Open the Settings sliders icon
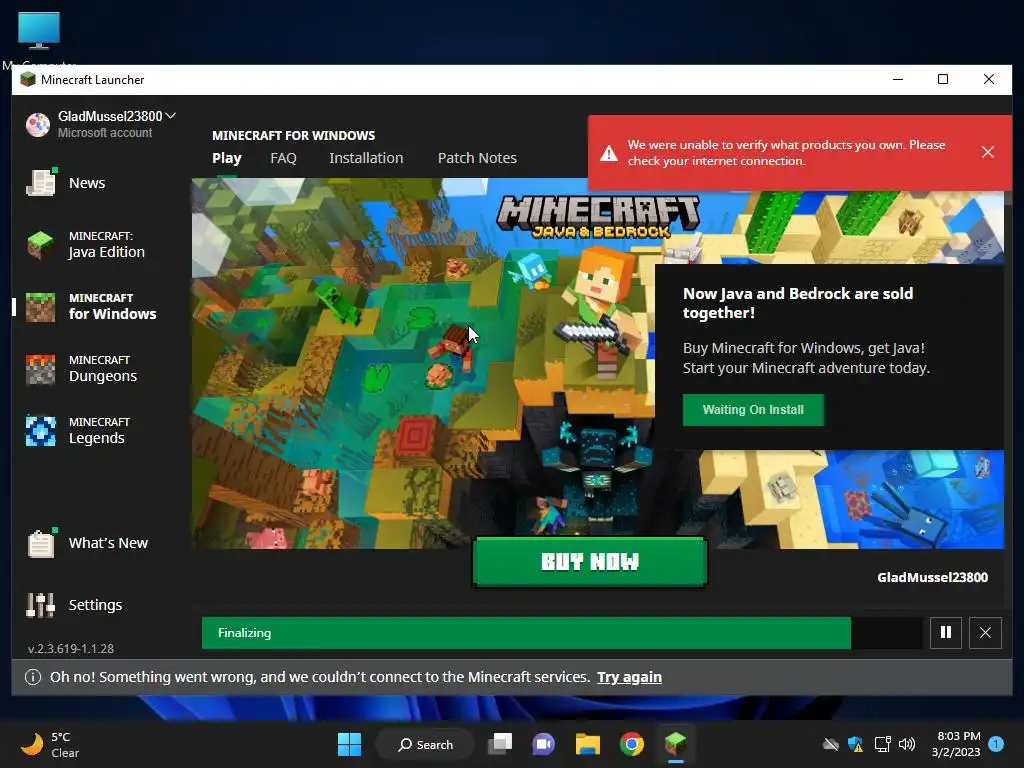Viewport: 1024px width, 768px height. click(40, 605)
